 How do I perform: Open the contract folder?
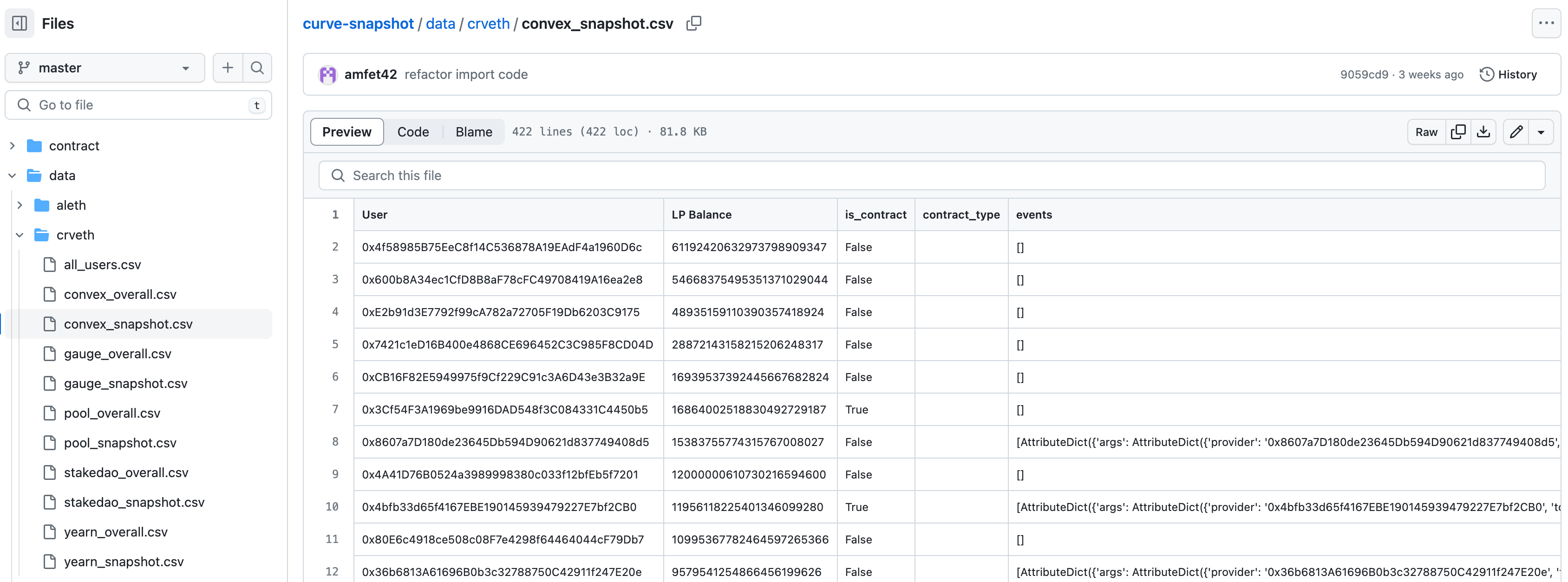coord(74,146)
